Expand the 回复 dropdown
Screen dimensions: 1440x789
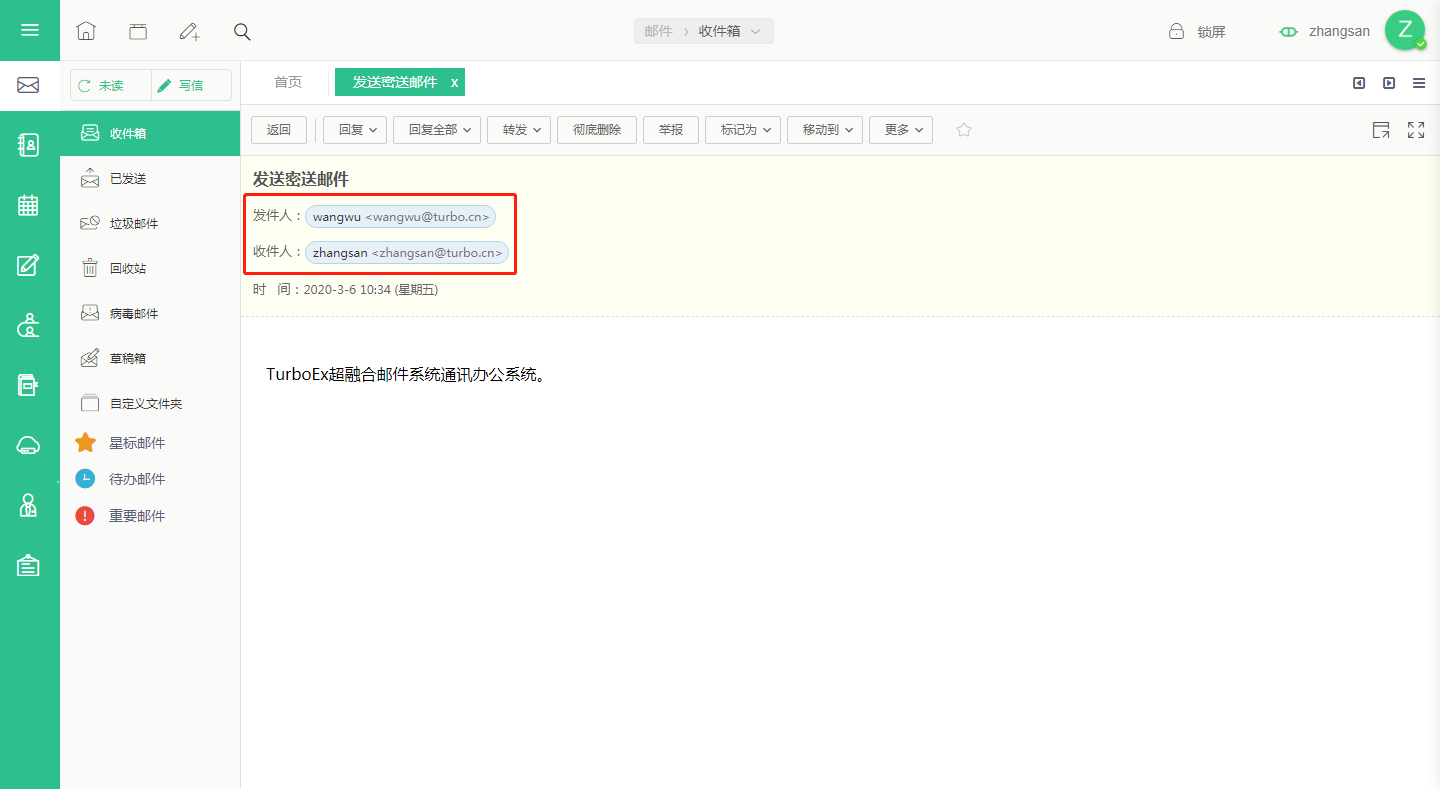(x=355, y=130)
